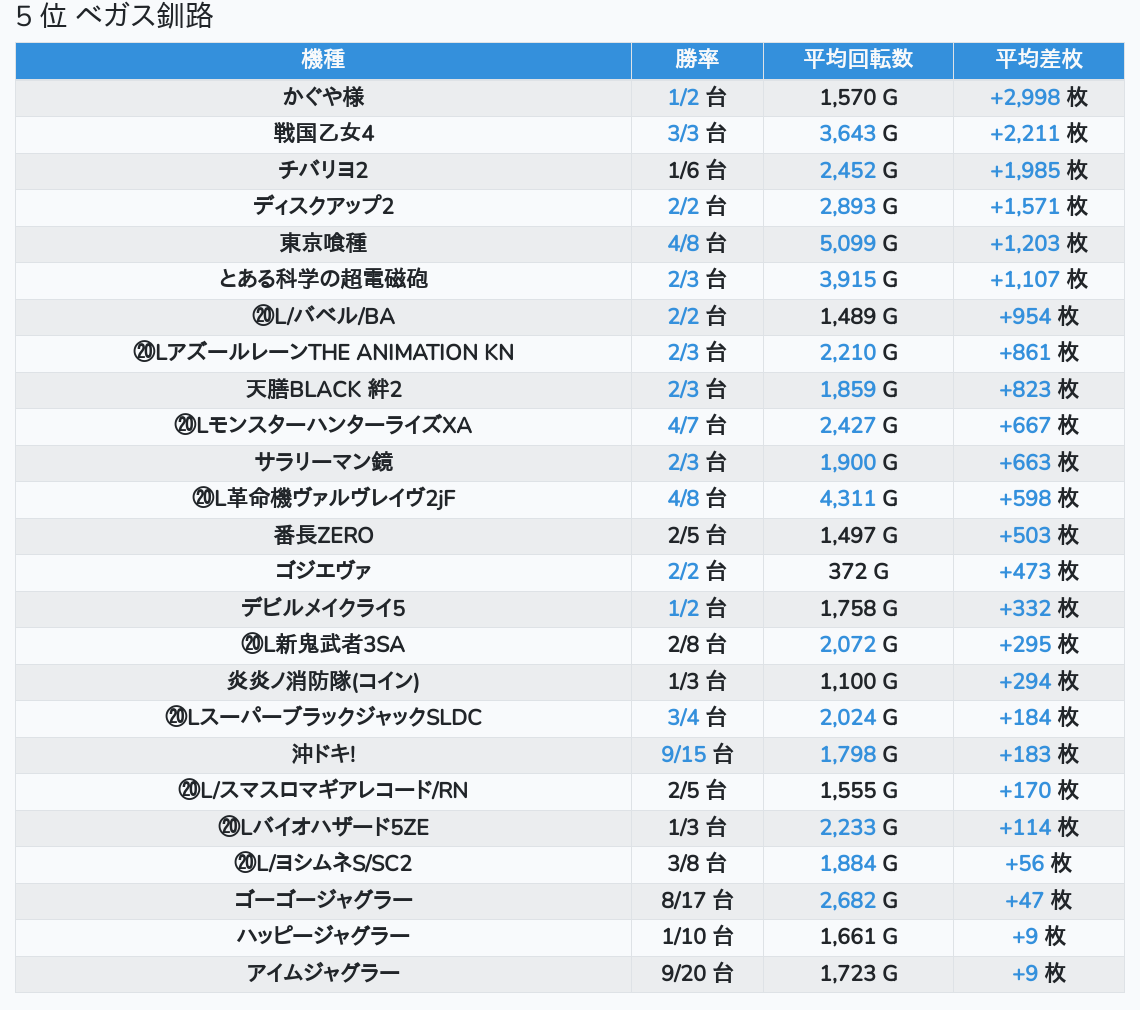This screenshot has height=1010, width=1140.
Task: Click the 機種 column header
Action: click(323, 60)
